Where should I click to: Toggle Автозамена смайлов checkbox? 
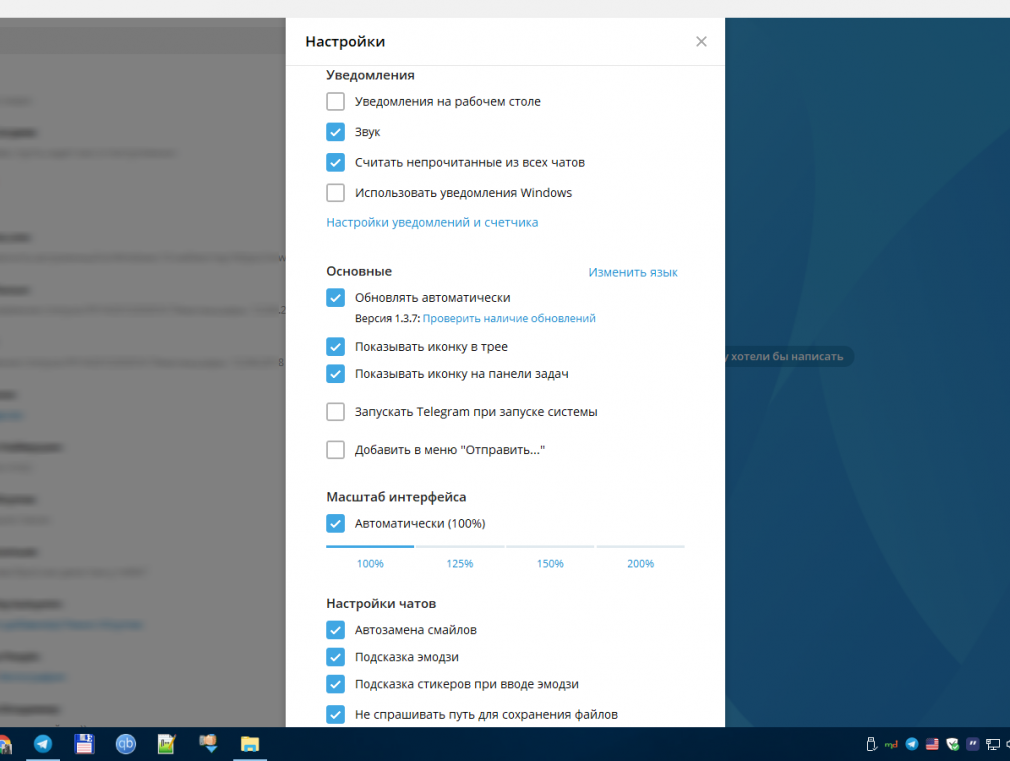pyautogui.click(x=336, y=630)
